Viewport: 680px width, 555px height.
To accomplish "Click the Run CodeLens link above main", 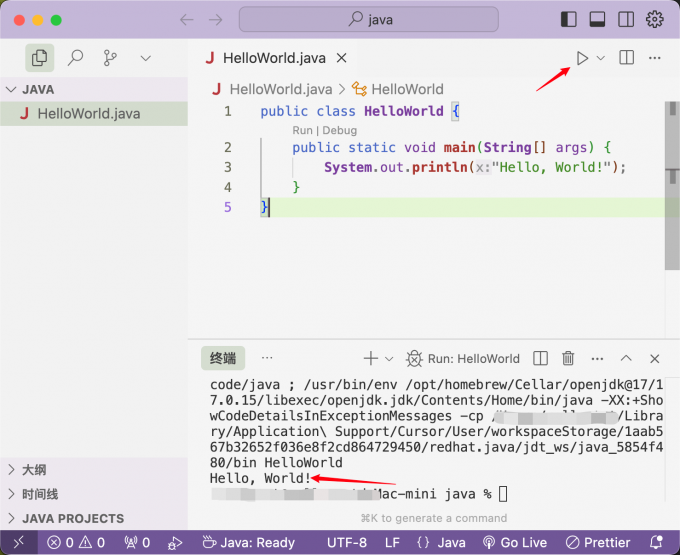I will tap(302, 130).
